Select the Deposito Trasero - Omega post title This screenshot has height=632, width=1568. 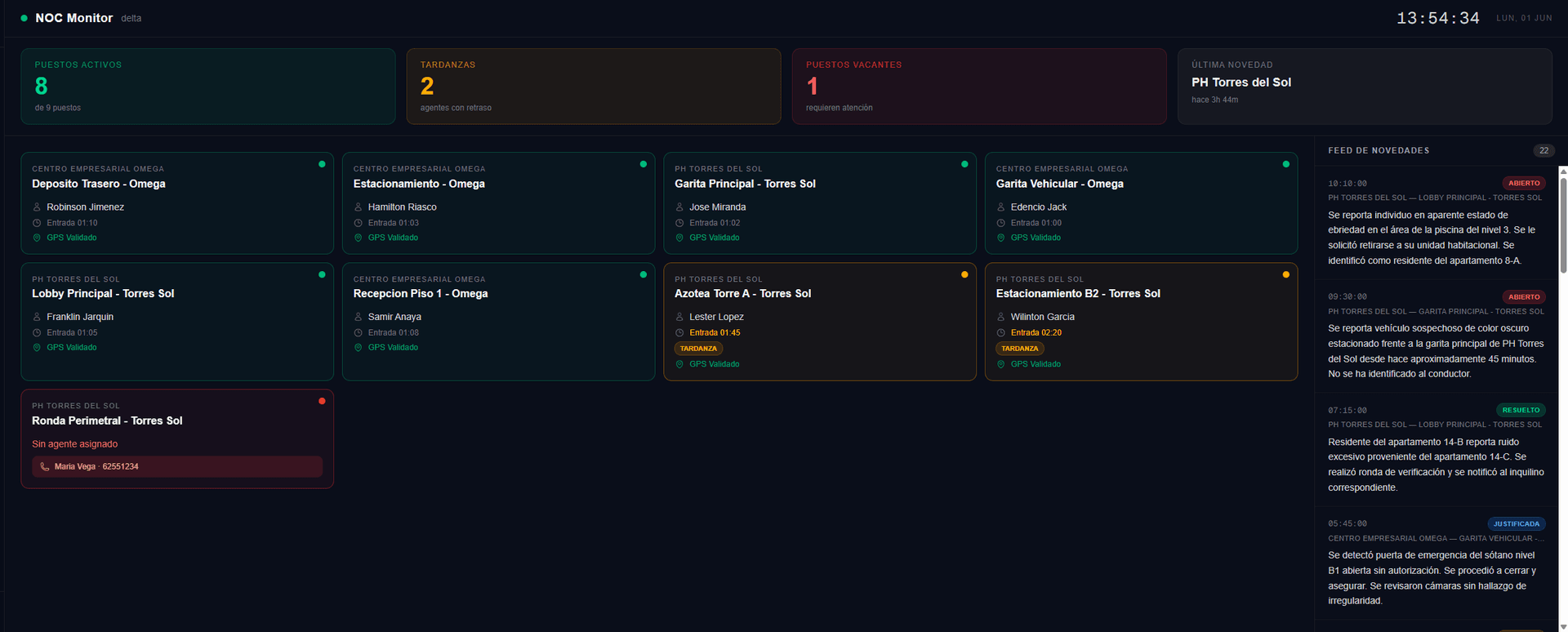coord(99,184)
